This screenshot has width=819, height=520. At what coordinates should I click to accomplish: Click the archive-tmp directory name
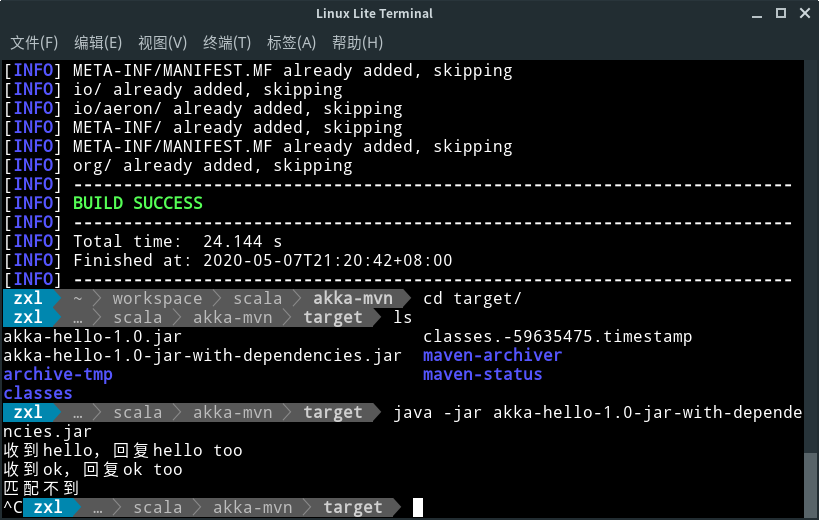coord(58,374)
